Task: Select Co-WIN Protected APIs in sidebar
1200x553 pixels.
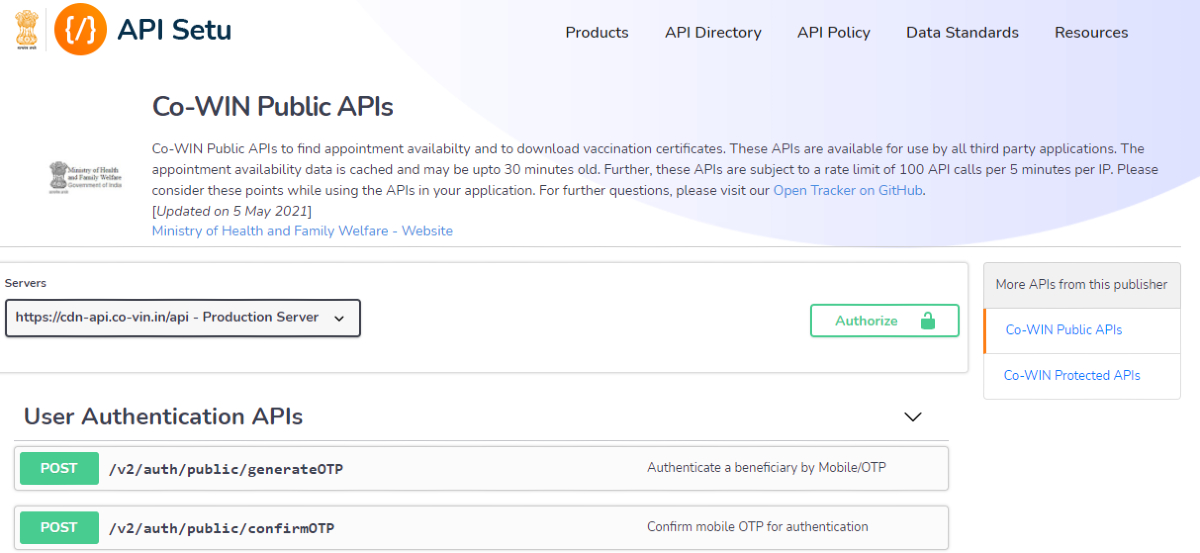Action: pos(1071,376)
